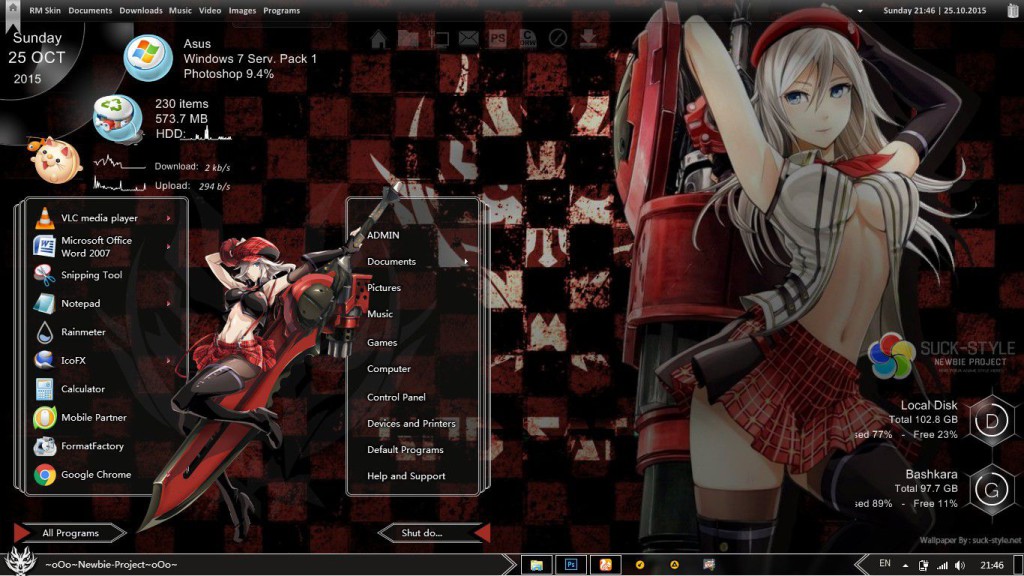Open RM Skin menu on top bar
1024x576 pixels.
45,10
